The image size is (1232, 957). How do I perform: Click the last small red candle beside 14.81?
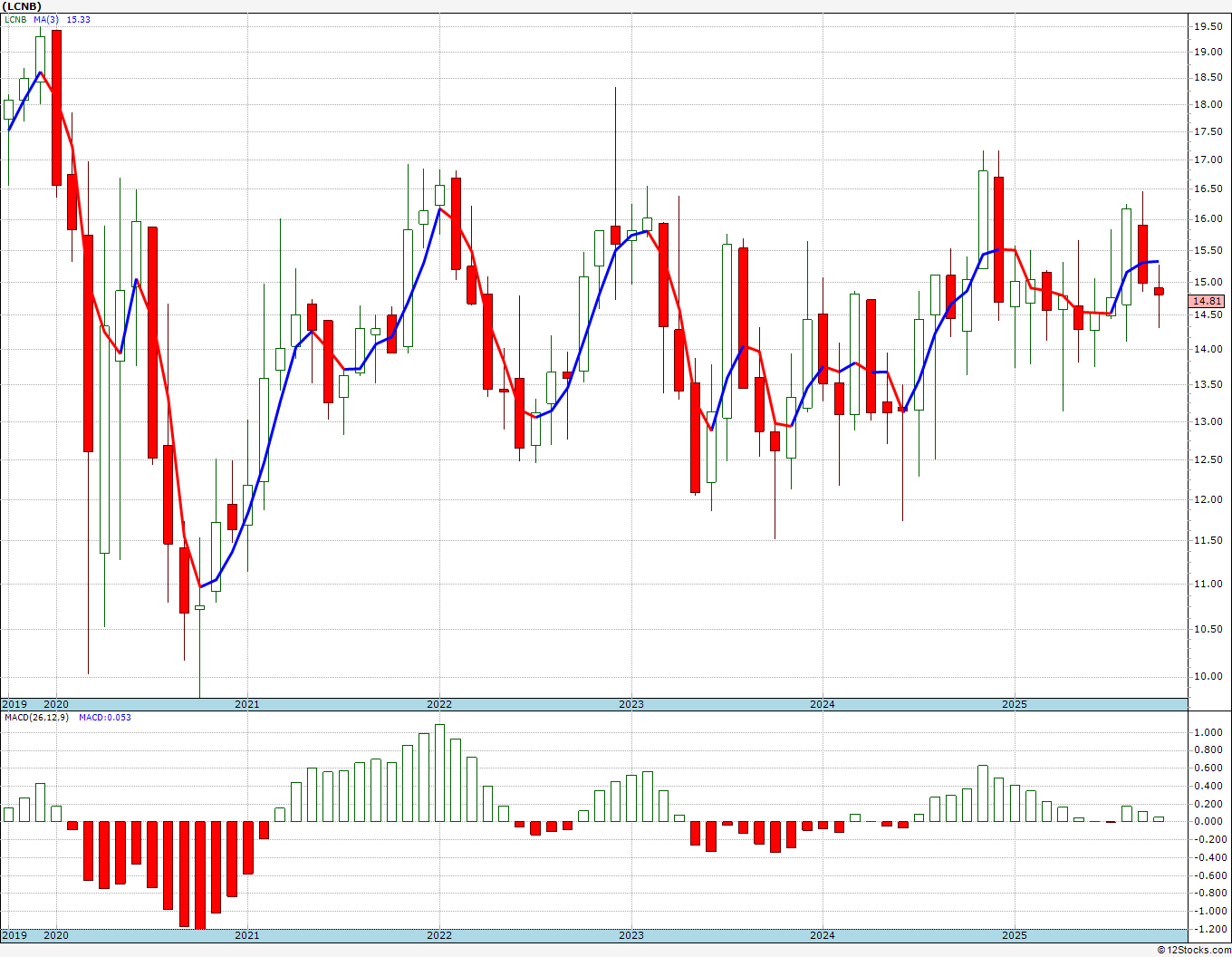pos(1159,291)
